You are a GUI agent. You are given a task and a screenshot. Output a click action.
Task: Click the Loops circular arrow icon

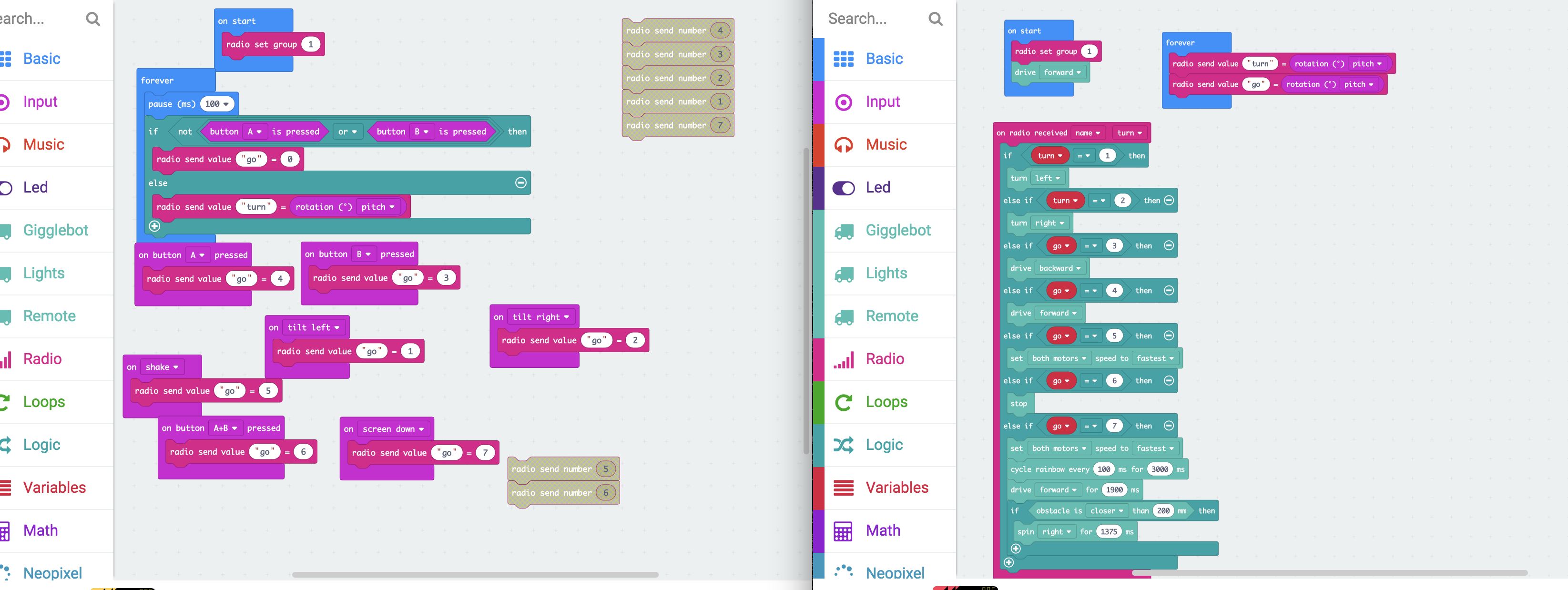tap(843, 402)
